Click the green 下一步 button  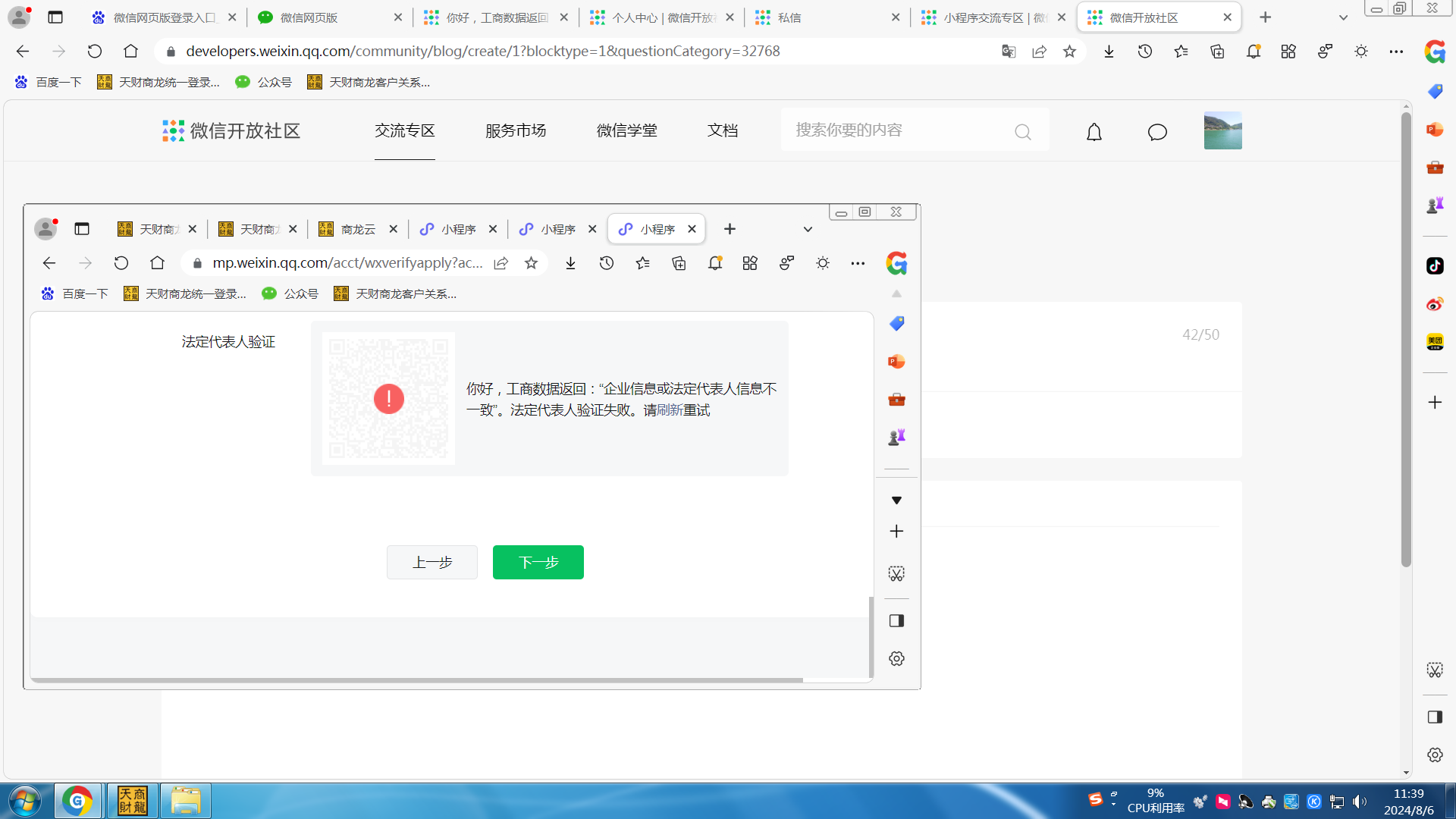click(538, 562)
